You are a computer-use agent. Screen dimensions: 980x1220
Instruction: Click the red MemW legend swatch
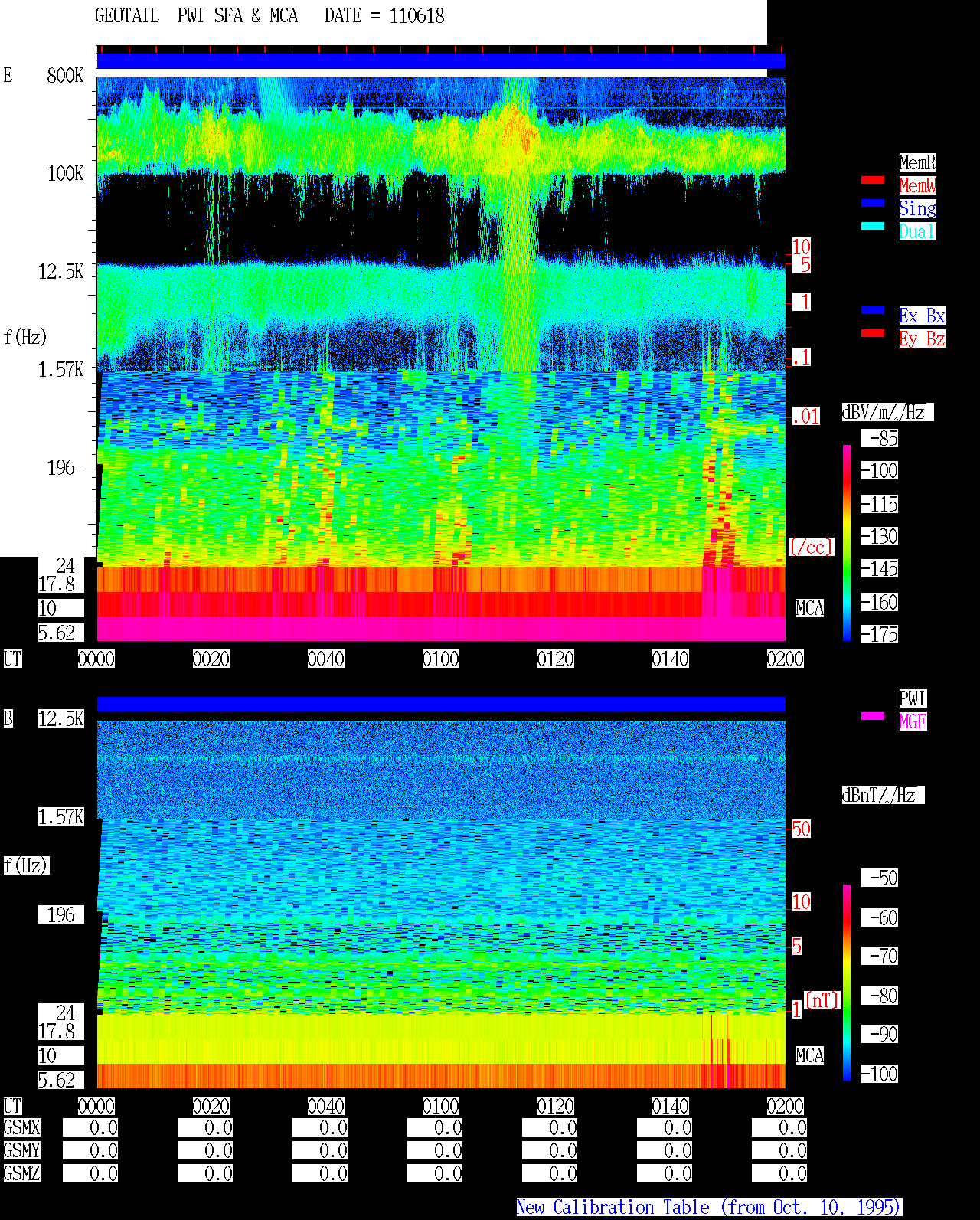click(x=873, y=180)
